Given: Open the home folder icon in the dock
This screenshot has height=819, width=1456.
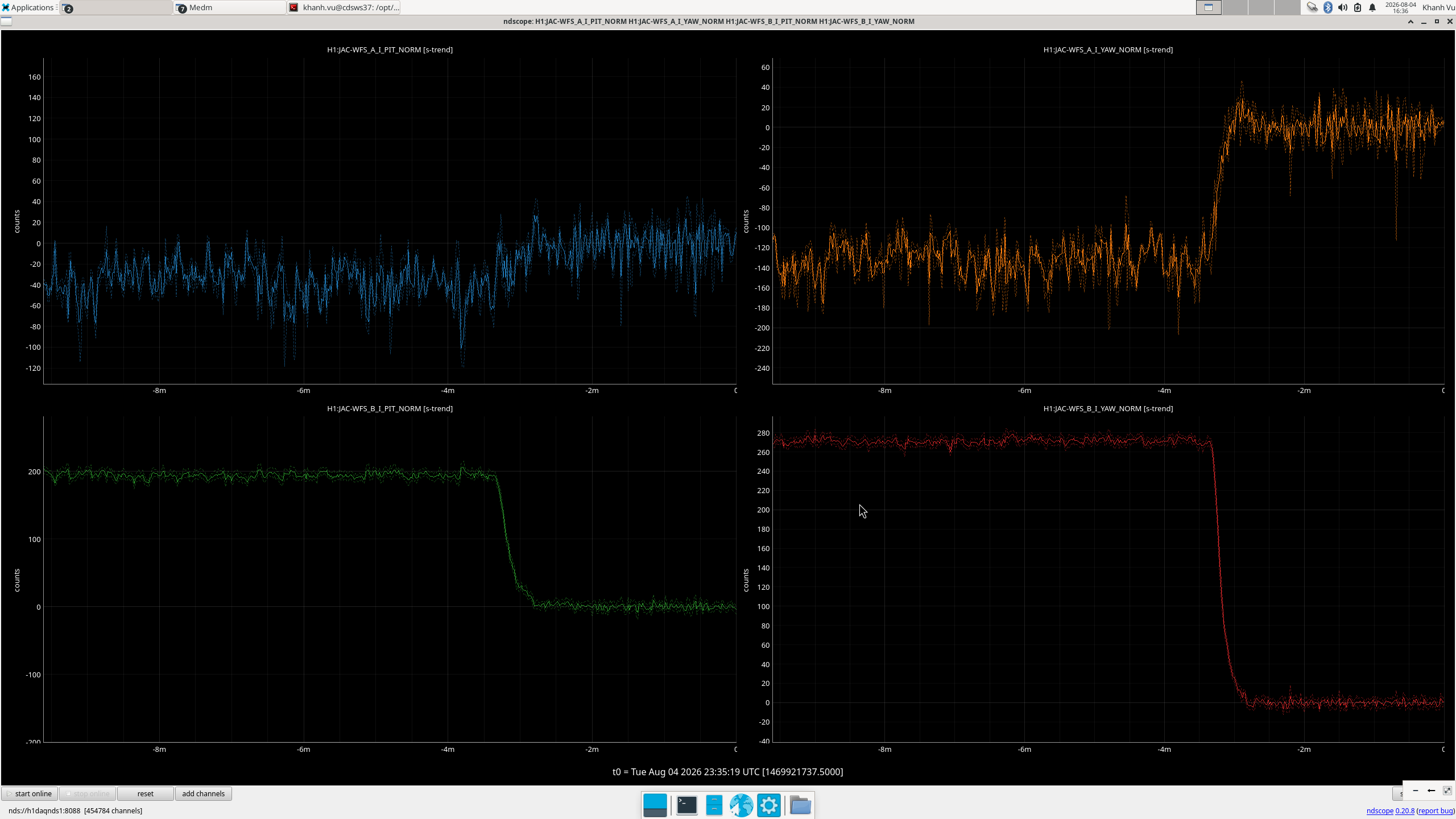Looking at the screenshot, I should pos(800,805).
